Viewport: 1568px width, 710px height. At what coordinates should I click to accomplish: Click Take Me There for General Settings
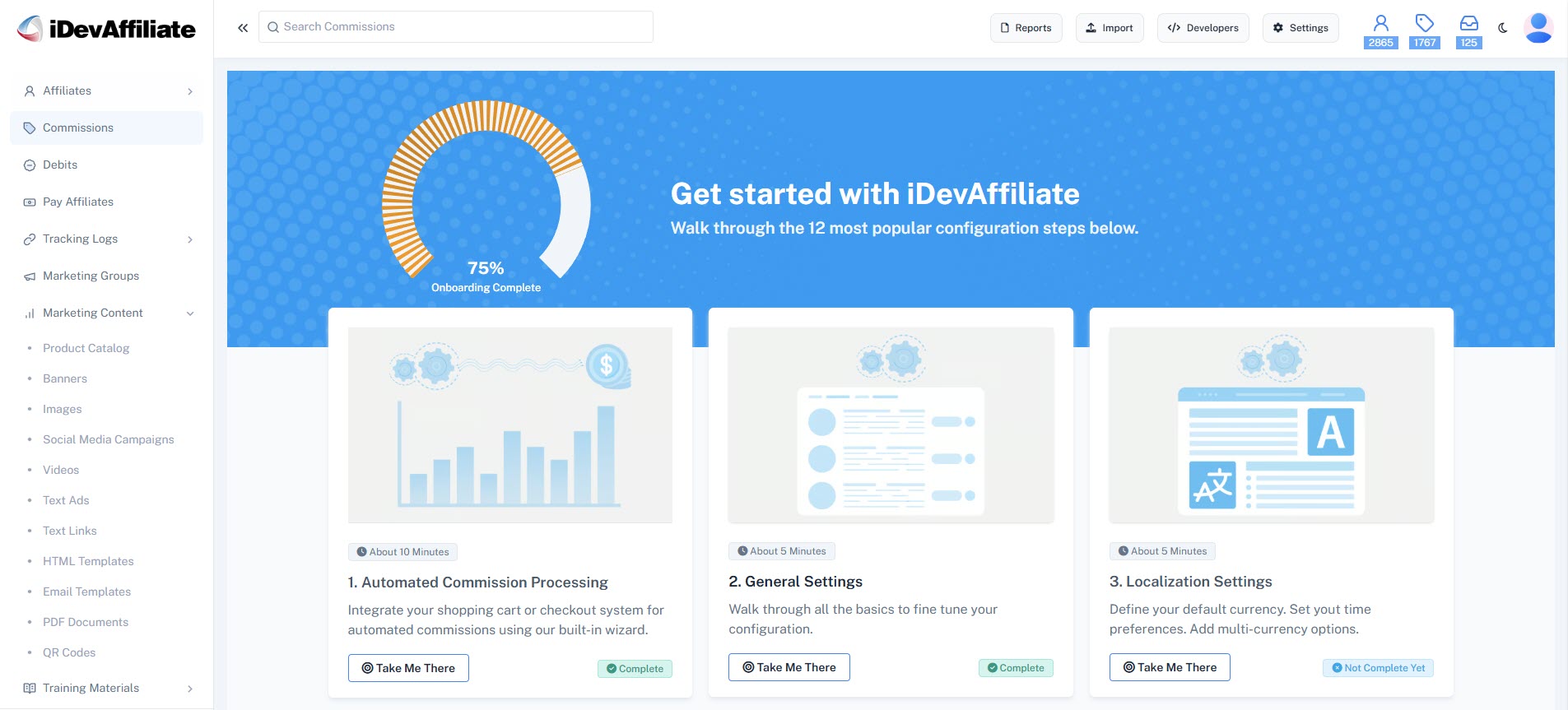(789, 667)
